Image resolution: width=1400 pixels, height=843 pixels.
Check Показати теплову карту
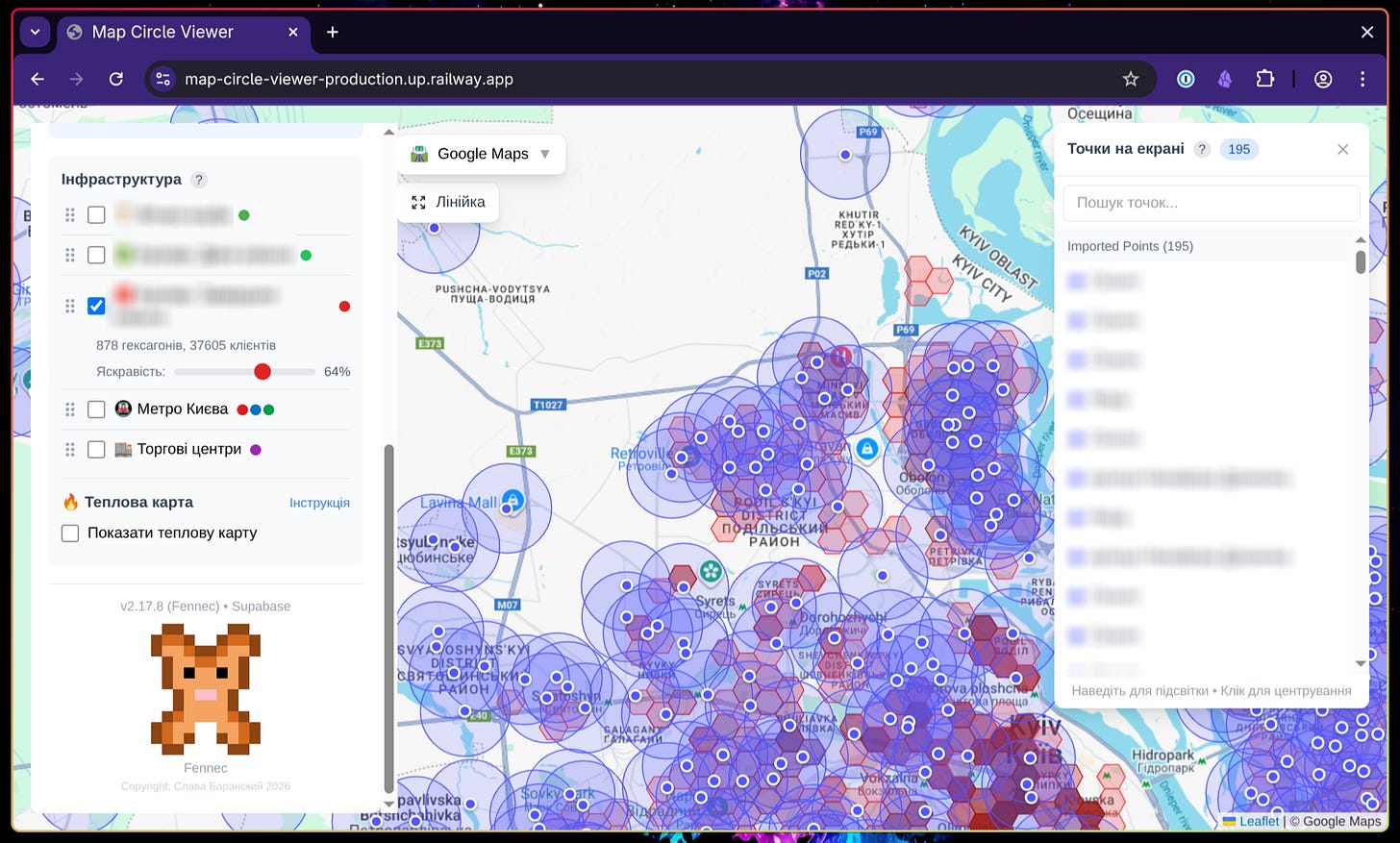click(x=70, y=533)
